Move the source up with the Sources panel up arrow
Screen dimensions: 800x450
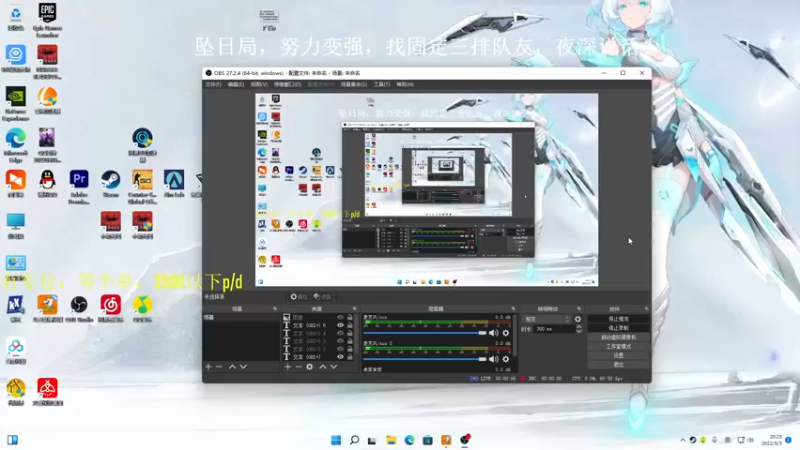pyautogui.click(x=322, y=367)
